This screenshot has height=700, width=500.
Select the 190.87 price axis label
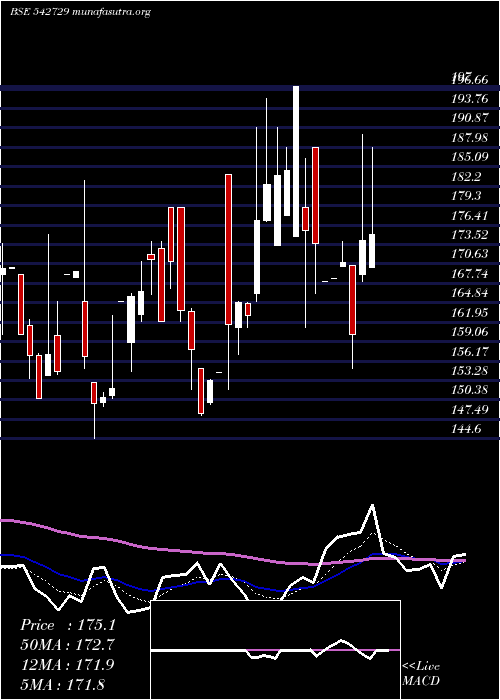coord(470,118)
